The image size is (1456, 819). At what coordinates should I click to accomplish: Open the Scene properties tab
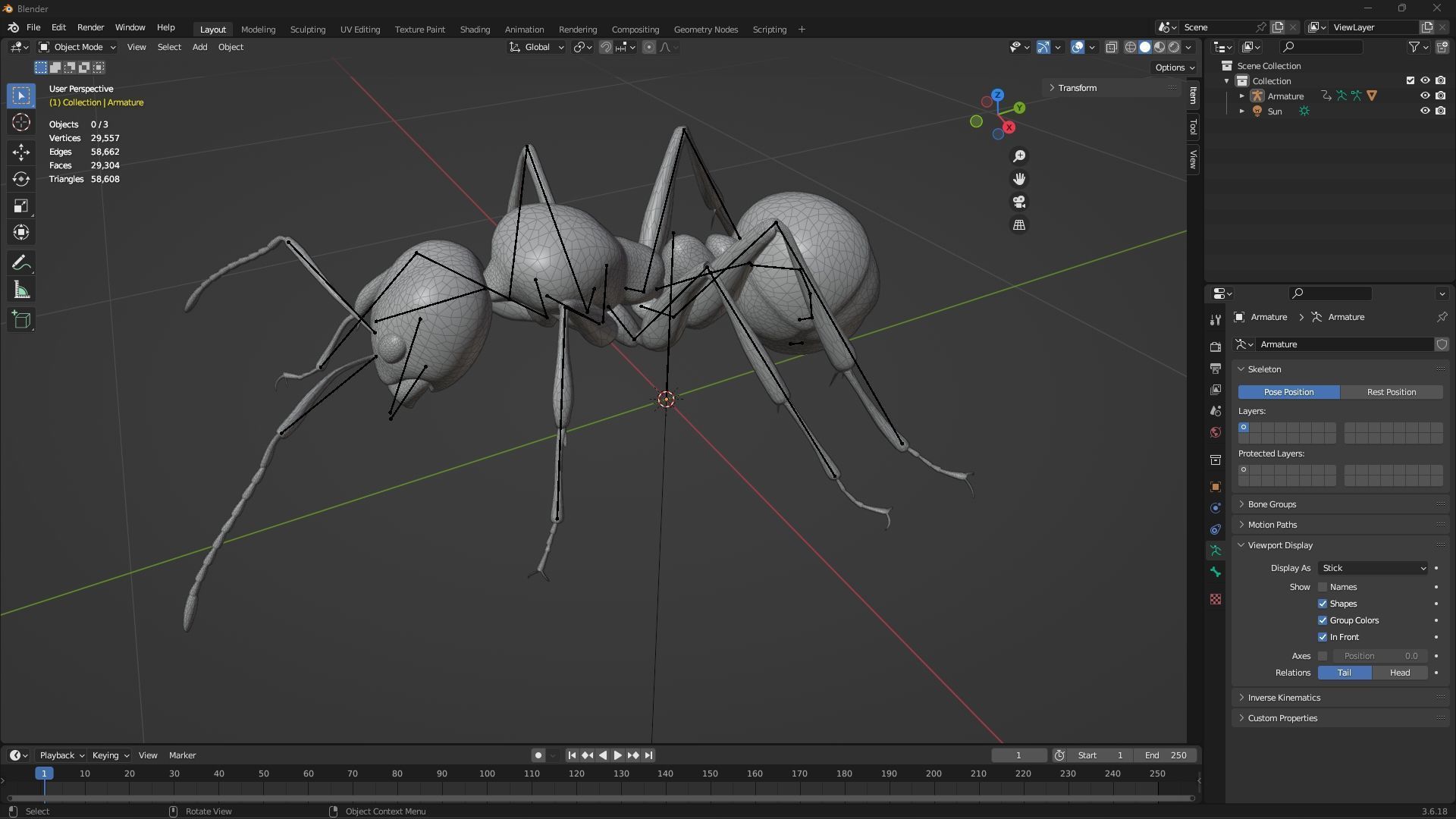(1216, 410)
